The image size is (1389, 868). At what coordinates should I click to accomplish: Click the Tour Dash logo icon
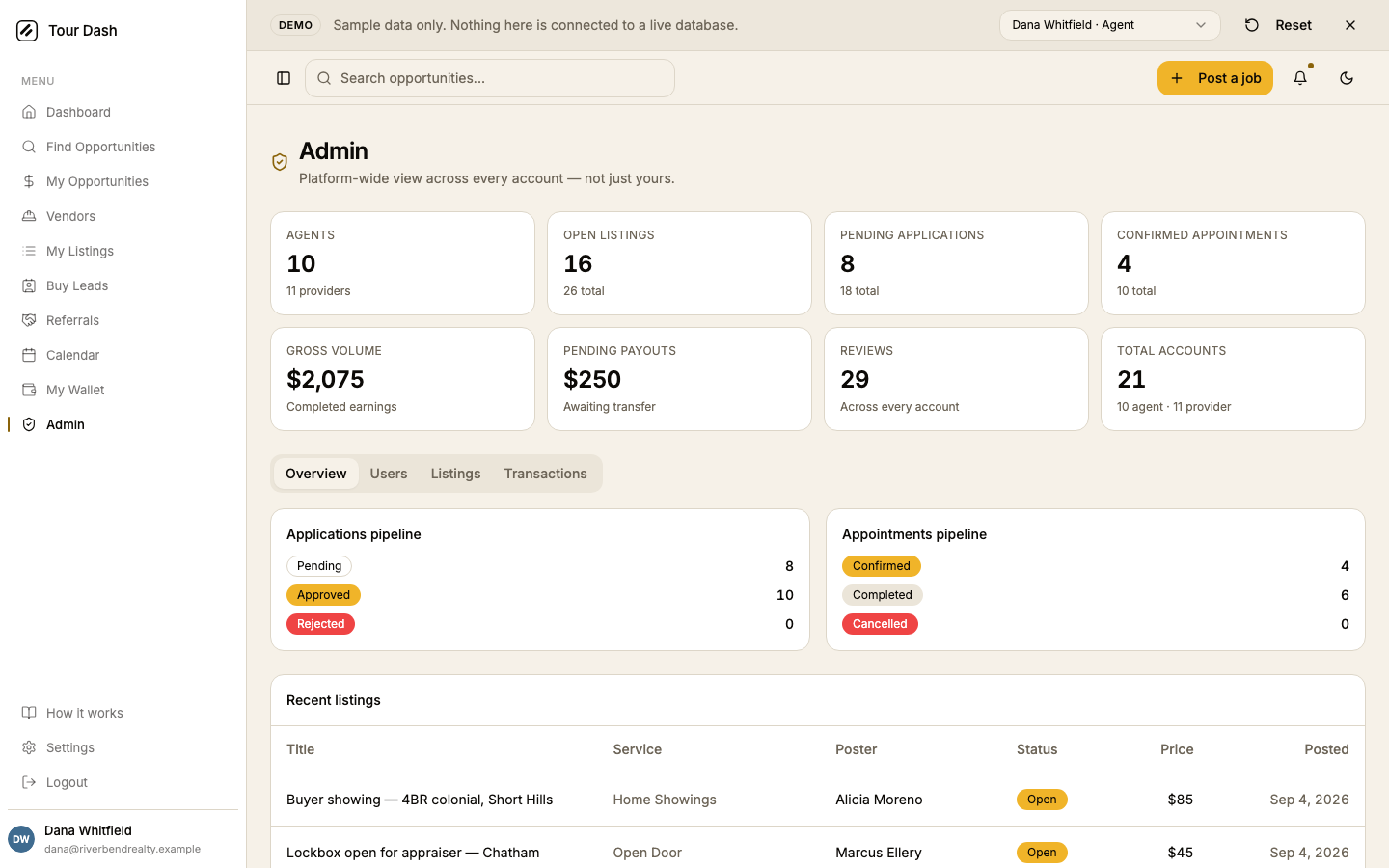tap(27, 31)
